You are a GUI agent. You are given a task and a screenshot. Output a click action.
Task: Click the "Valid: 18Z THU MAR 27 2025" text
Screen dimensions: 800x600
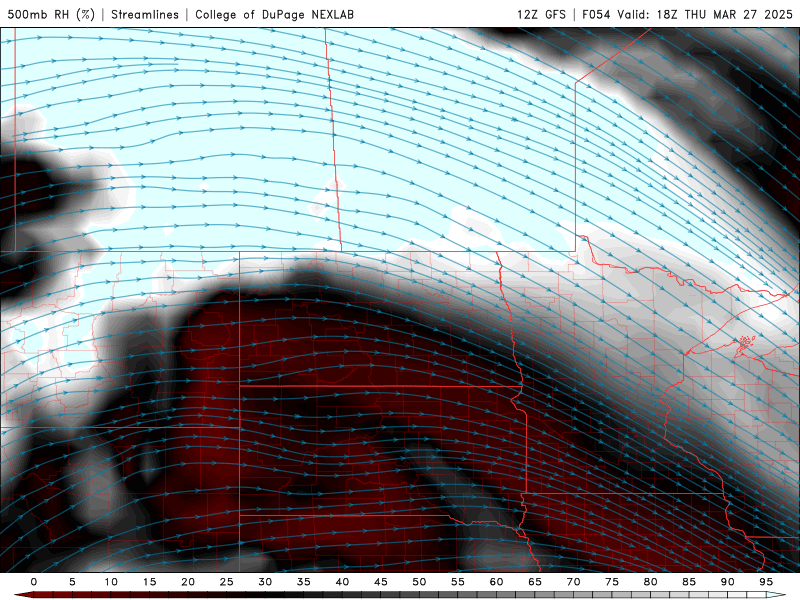coord(705,14)
